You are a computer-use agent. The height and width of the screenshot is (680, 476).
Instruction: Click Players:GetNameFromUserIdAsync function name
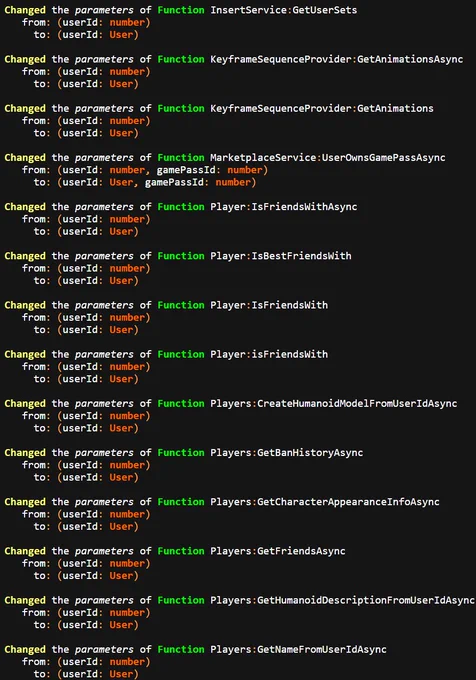click(298, 650)
